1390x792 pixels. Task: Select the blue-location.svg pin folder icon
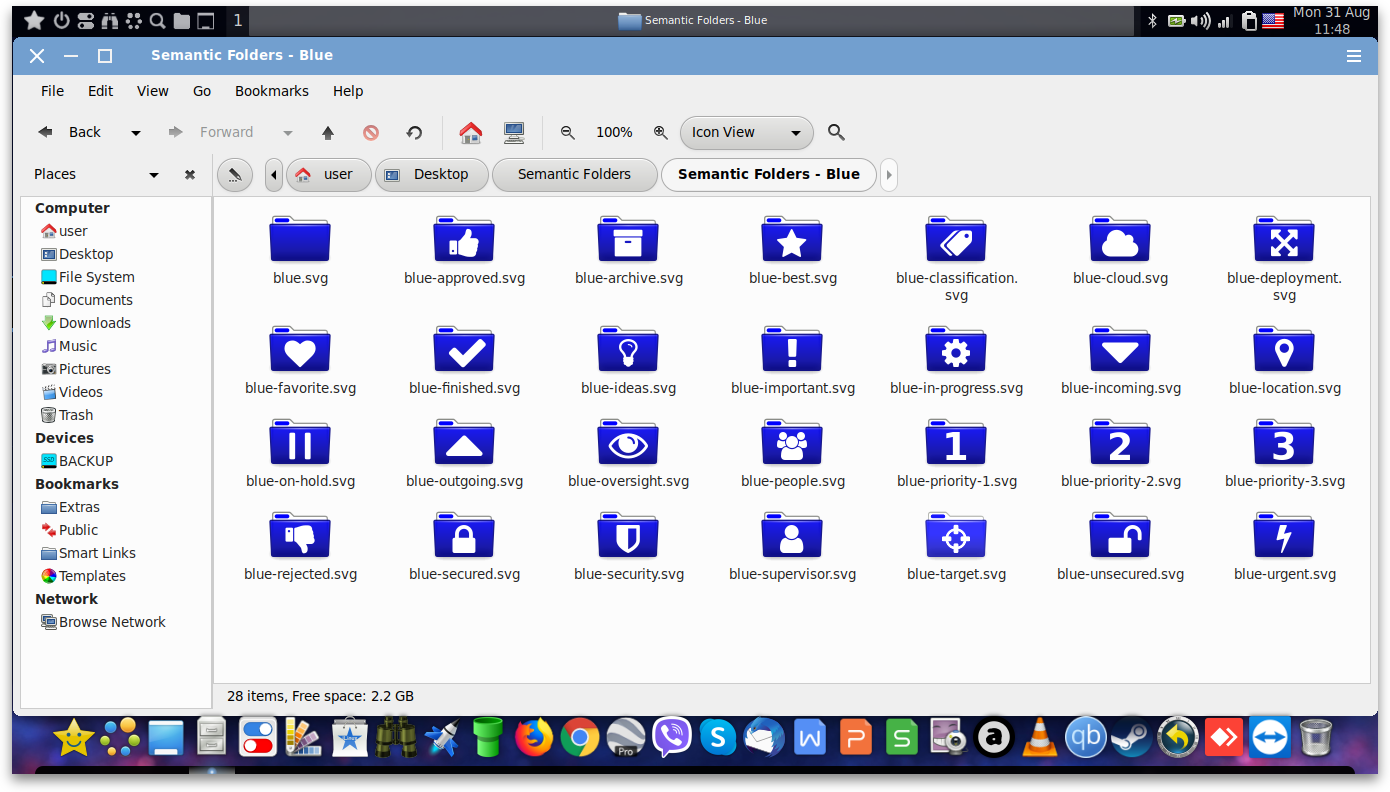coord(1284,349)
